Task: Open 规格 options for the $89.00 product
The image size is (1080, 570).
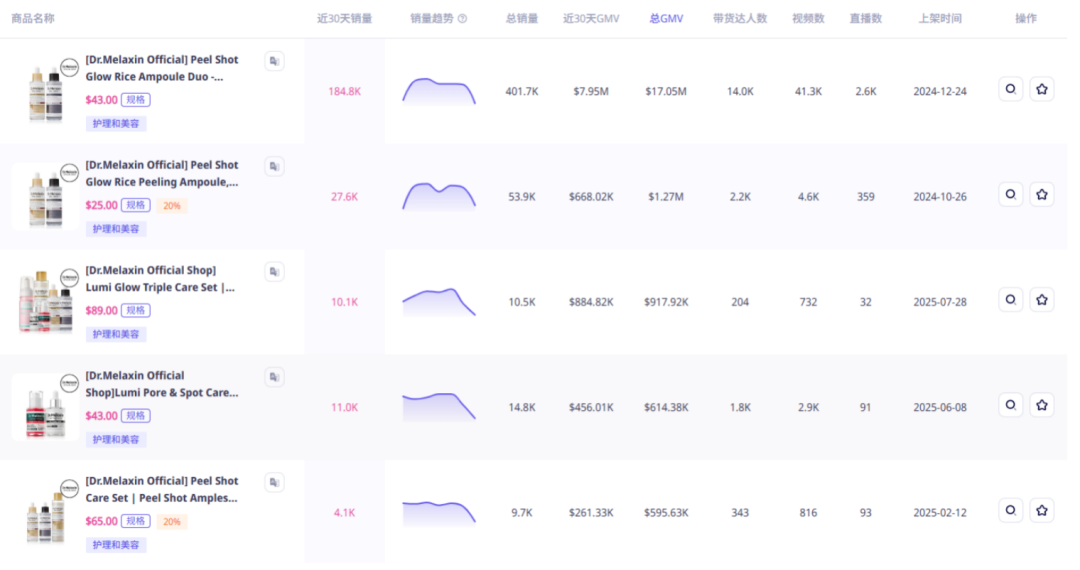Action: tap(136, 311)
